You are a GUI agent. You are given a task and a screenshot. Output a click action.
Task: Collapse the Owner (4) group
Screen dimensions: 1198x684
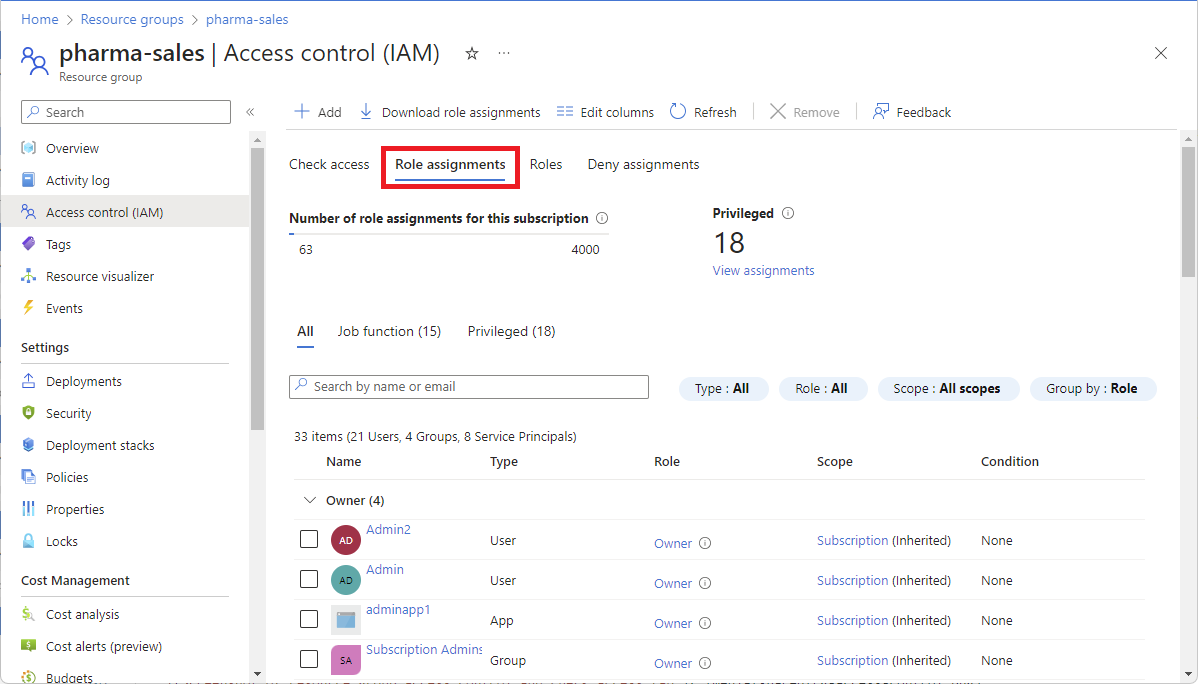[x=309, y=501]
